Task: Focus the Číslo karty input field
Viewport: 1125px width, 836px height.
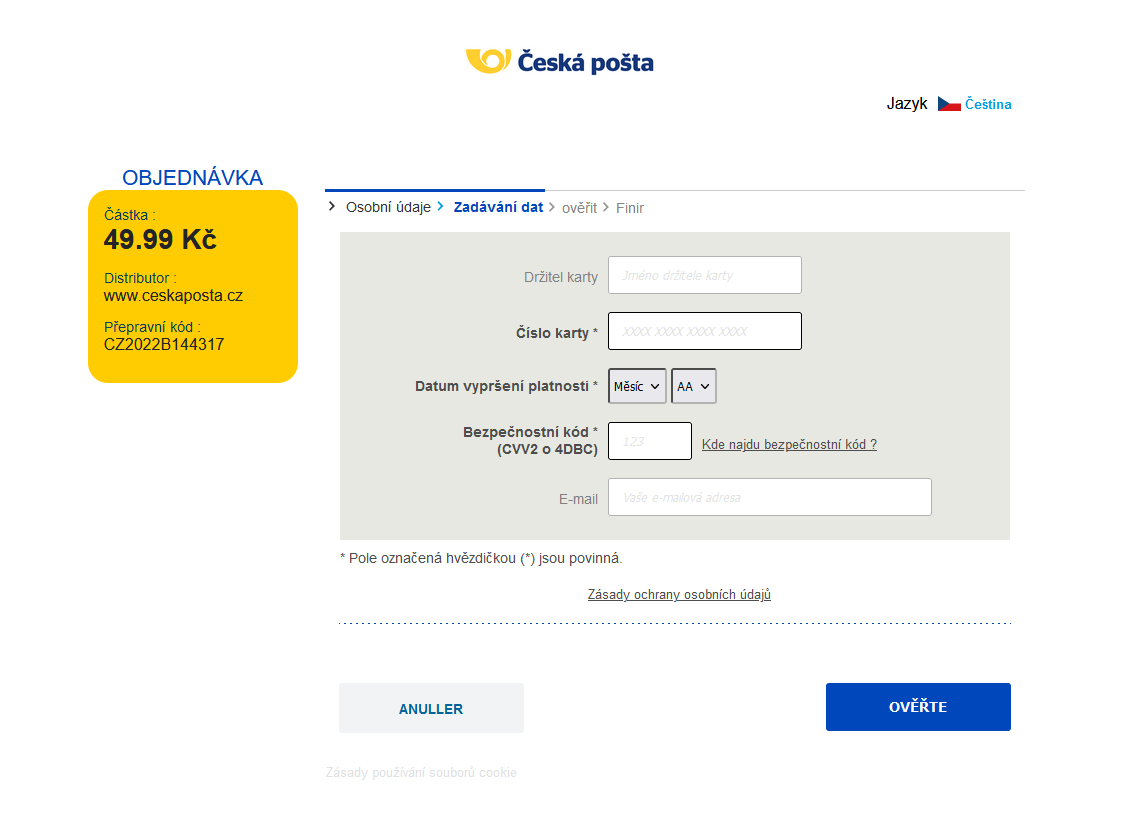Action: click(705, 331)
